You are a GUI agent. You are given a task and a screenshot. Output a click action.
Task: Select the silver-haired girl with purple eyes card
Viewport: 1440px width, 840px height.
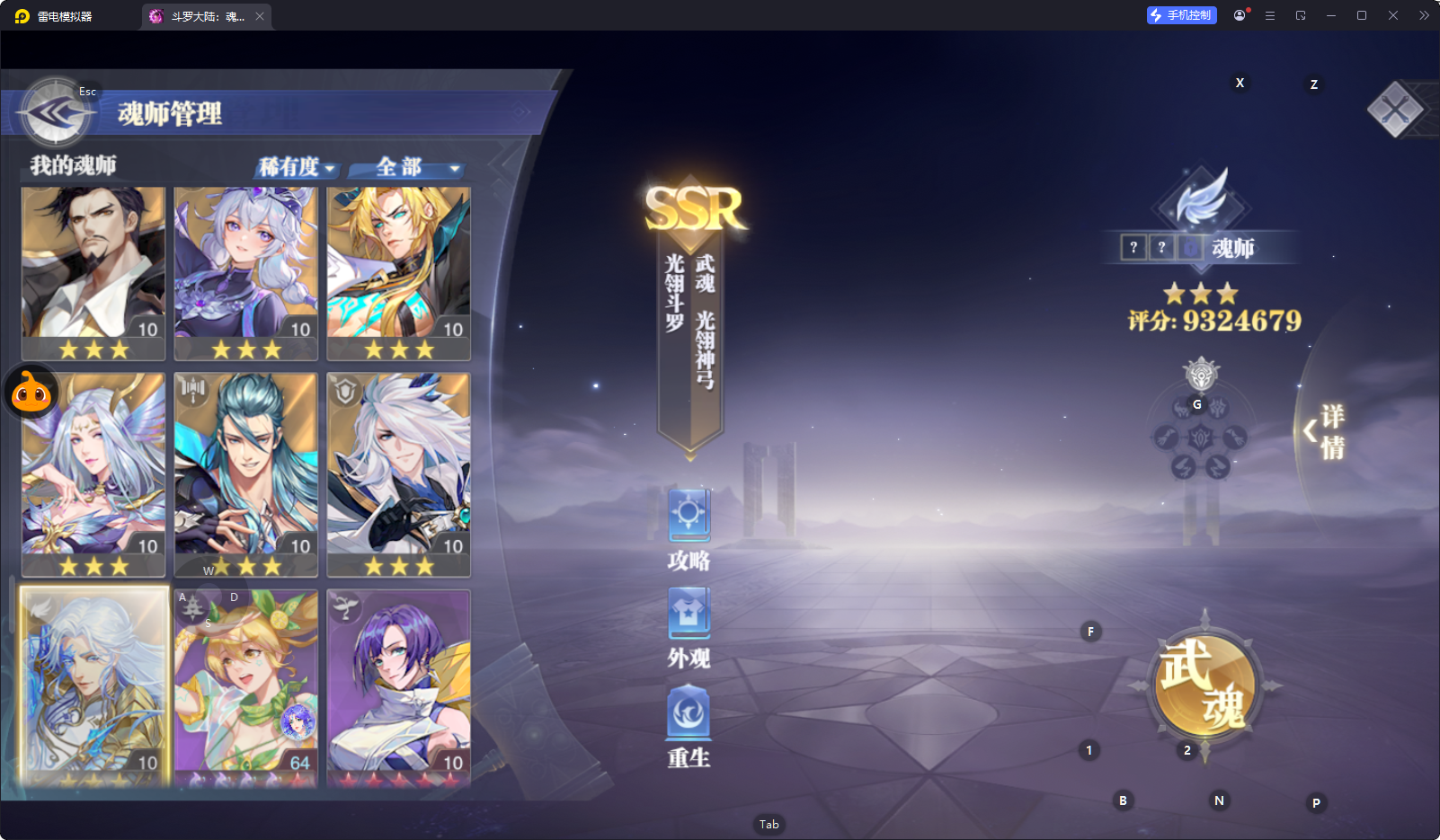[x=246, y=274]
